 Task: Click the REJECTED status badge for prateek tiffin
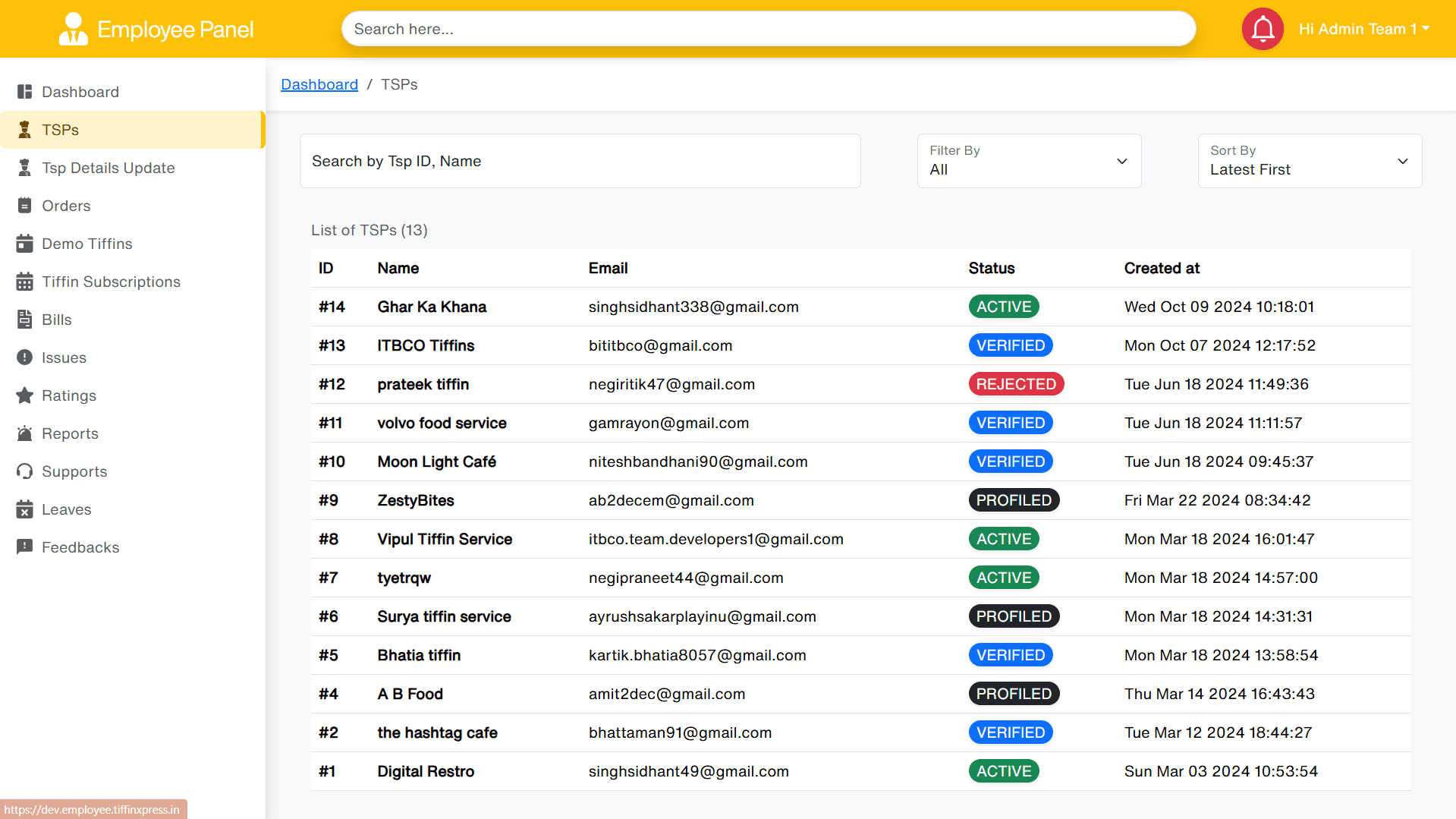coord(1015,384)
